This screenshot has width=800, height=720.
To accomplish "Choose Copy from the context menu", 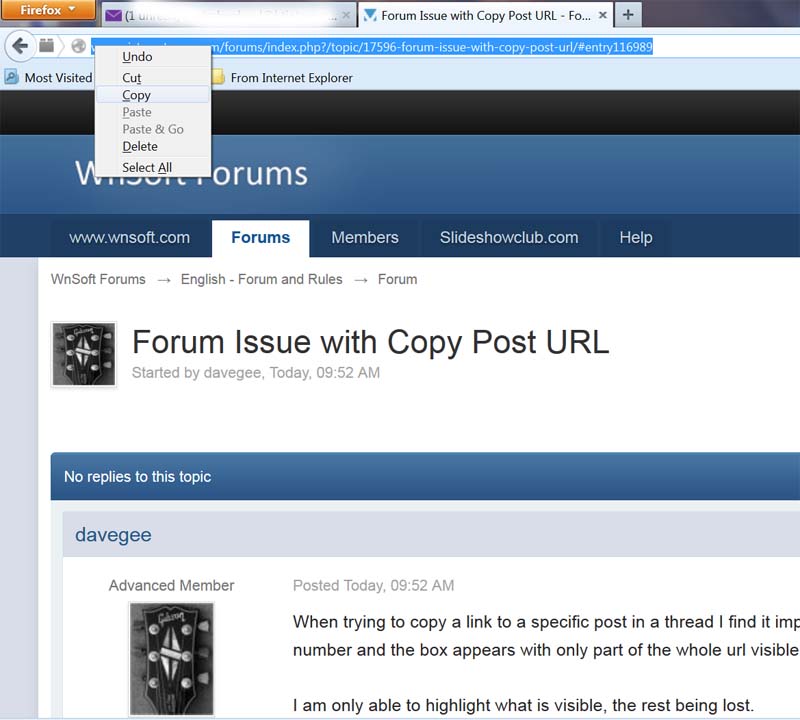I will click(153, 95).
